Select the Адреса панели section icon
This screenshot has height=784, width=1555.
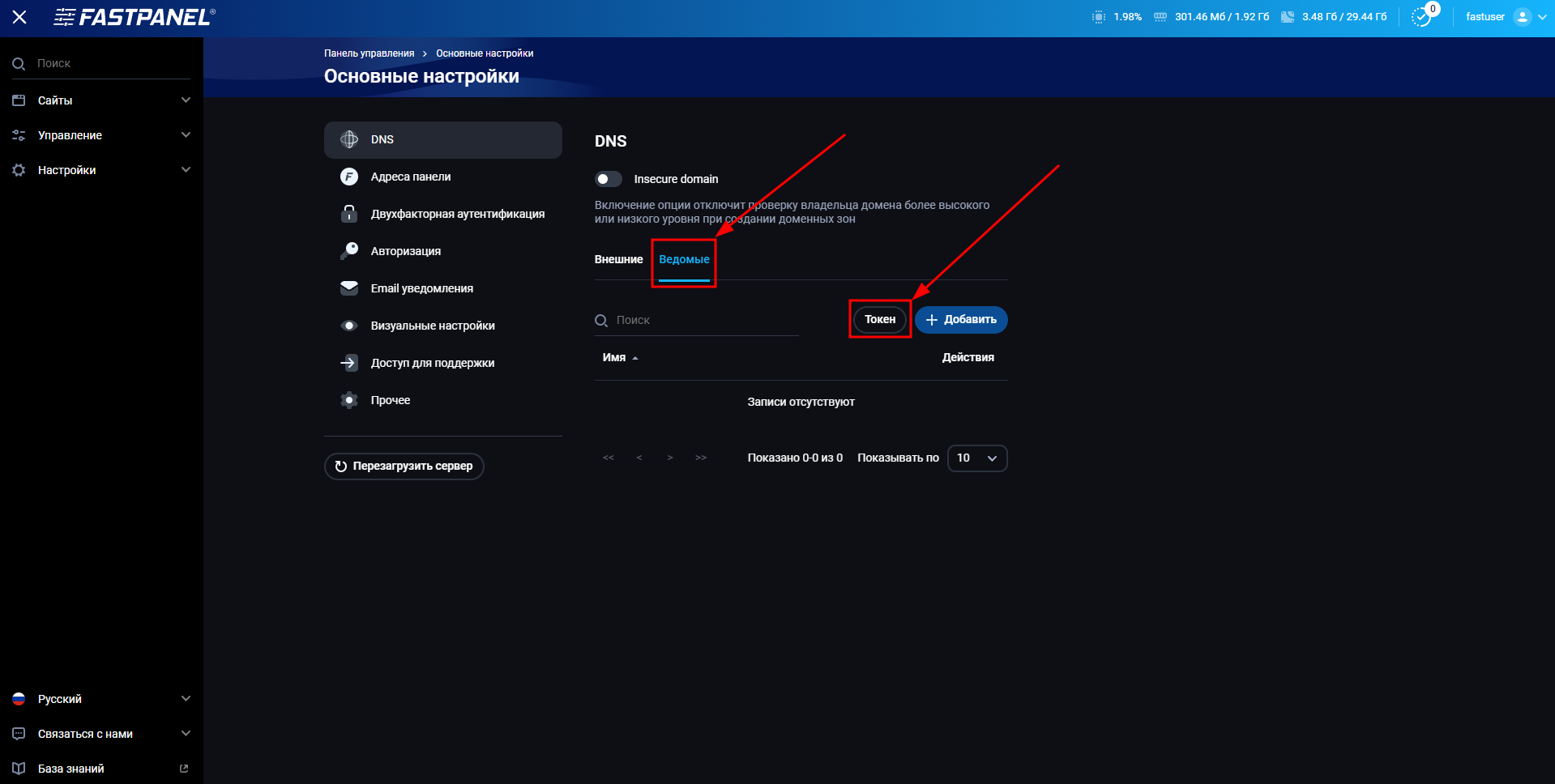[x=349, y=176]
